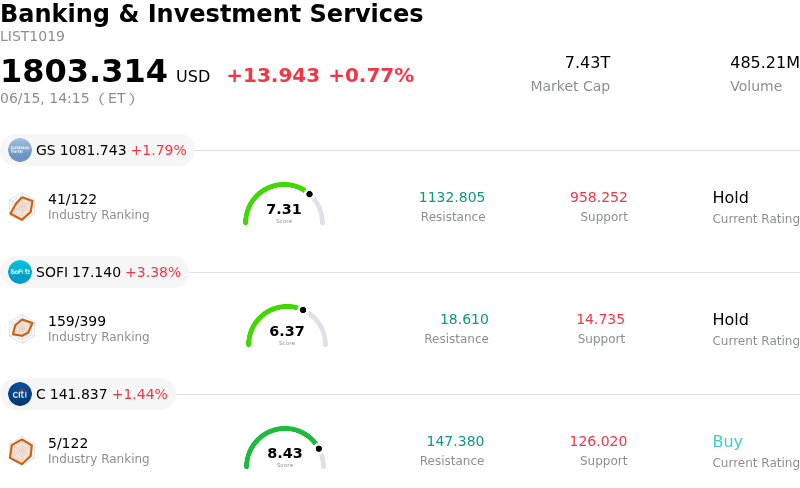Click the 7.43T Market Cap figure
The height and width of the screenshot is (488, 800).
587,62
